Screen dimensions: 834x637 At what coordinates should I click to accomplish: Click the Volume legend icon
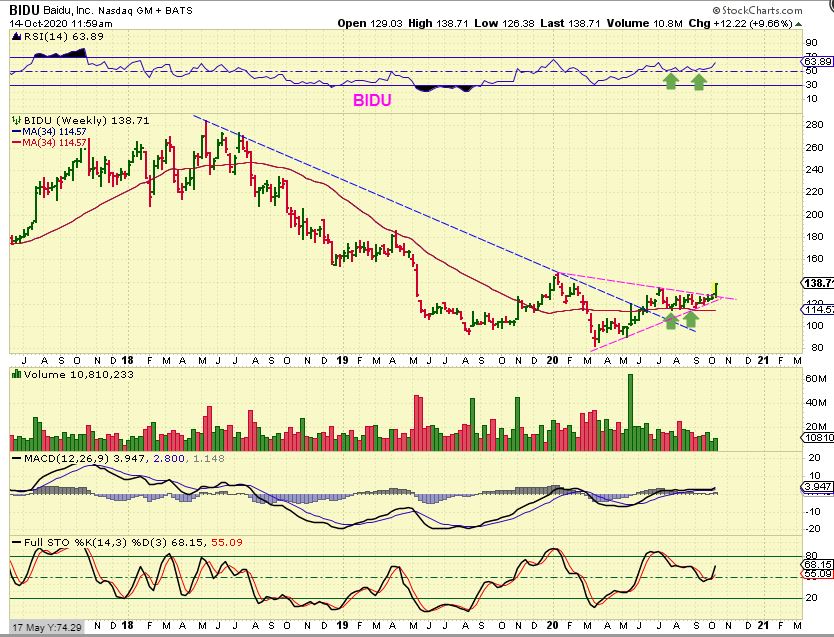click(x=15, y=374)
